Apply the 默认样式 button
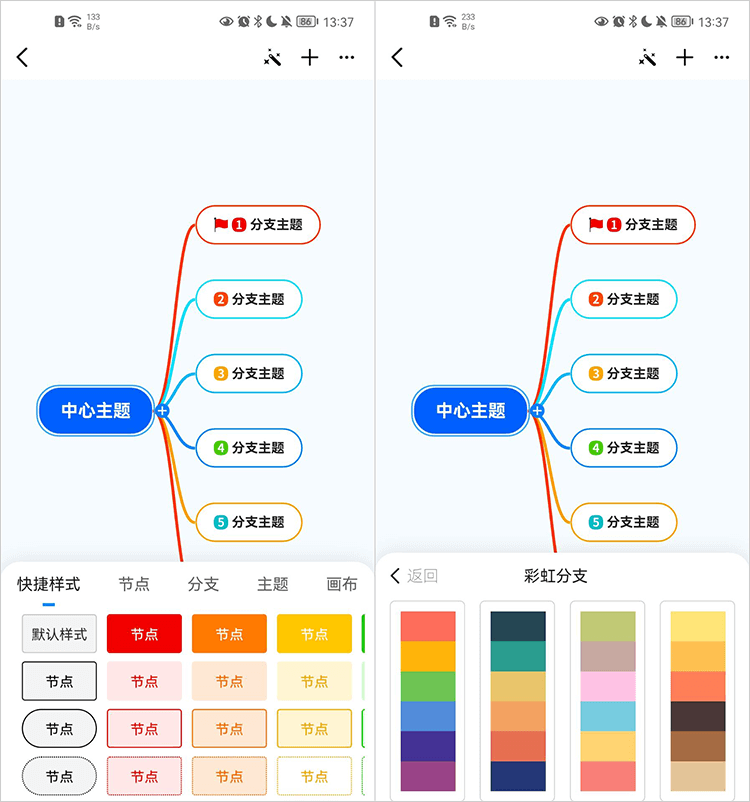The width and height of the screenshot is (750, 802). (x=59, y=634)
